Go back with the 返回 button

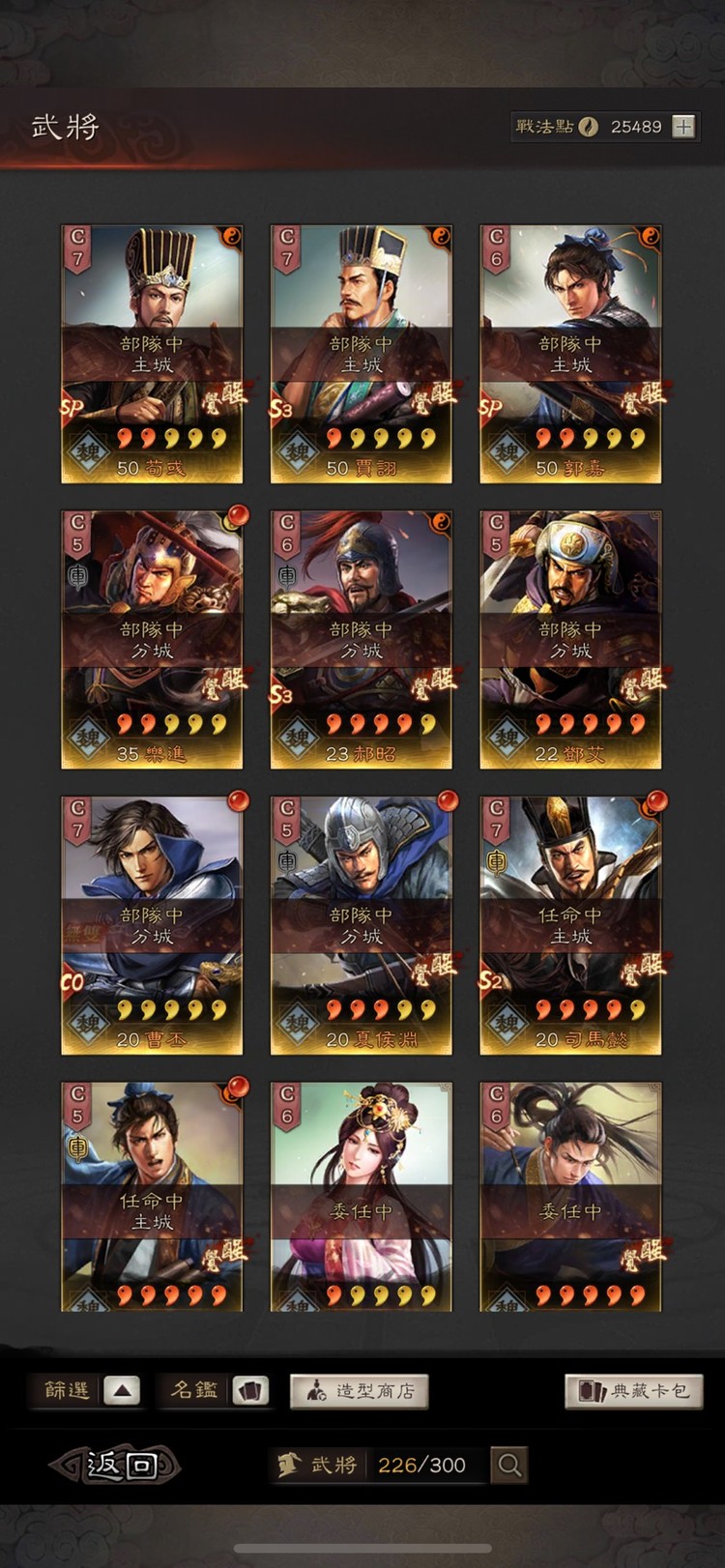(x=115, y=1465)
